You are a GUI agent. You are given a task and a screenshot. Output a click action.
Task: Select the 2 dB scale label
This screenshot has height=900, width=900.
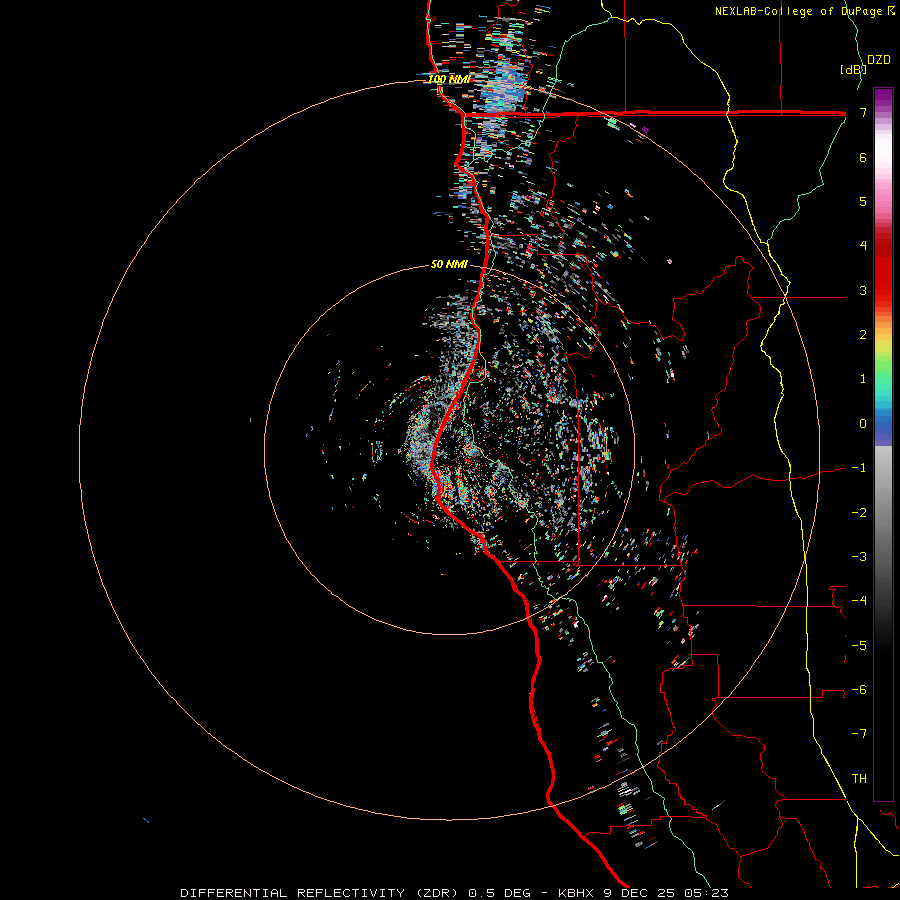point(863,335)
